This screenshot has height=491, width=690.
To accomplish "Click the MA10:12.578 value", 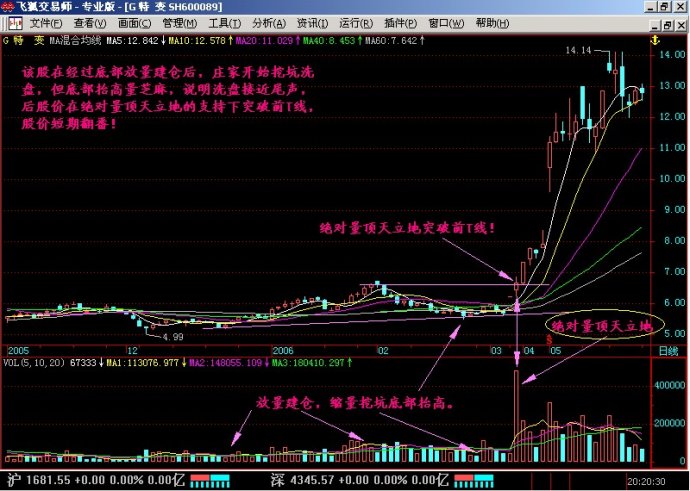I will (197, 41).
